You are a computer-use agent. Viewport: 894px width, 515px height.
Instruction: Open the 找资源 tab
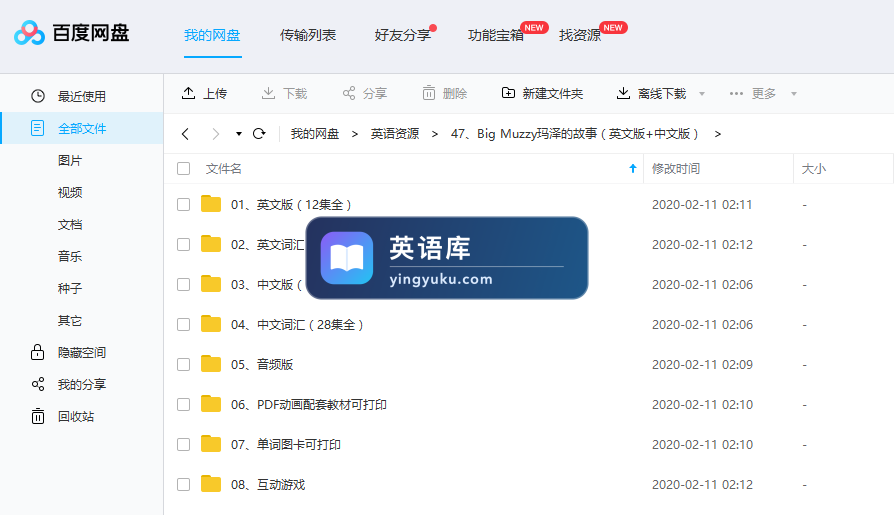click(x=580, y=35)
